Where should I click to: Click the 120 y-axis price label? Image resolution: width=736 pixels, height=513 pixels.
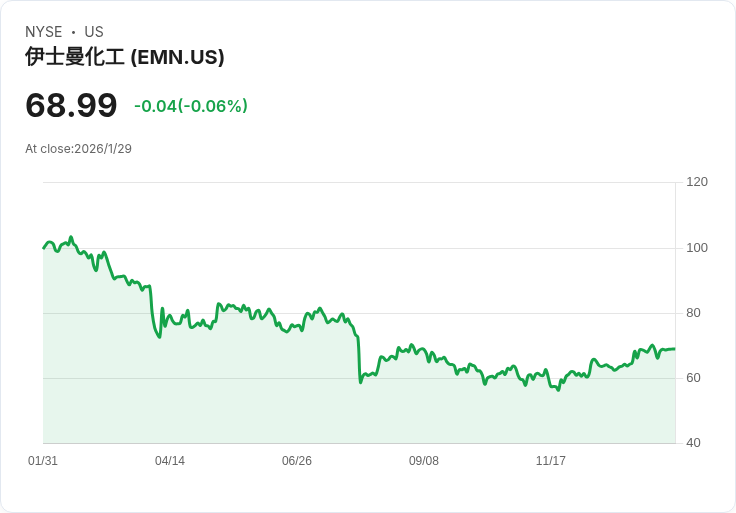click(x=697, y=182)
